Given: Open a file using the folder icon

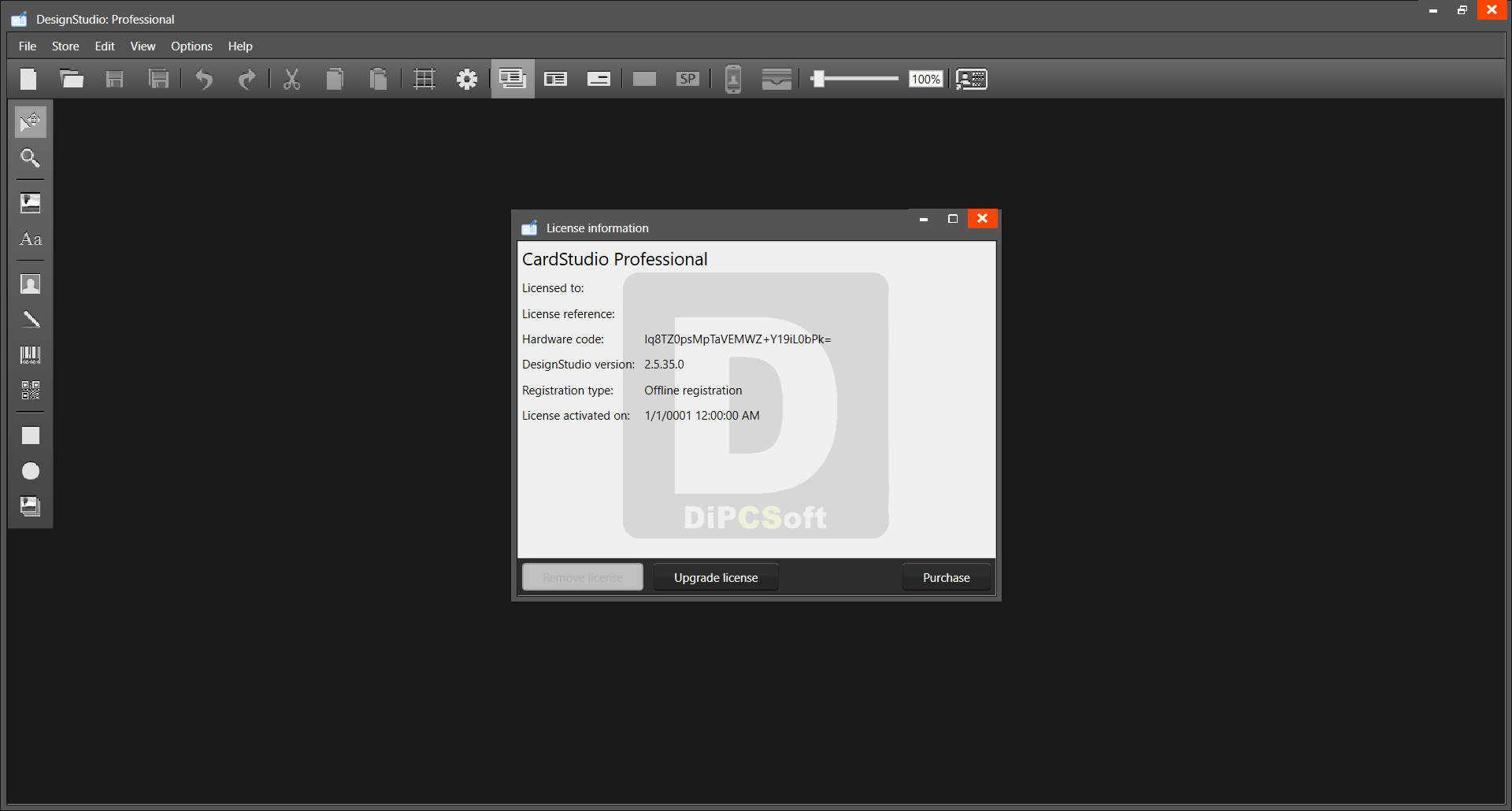Looking at the screenshot, I should (72, 79).
